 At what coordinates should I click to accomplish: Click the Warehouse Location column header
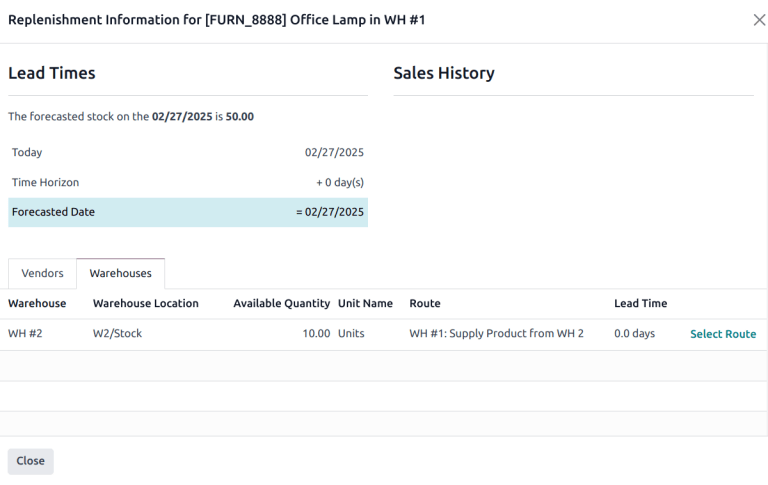click(145, 303)
